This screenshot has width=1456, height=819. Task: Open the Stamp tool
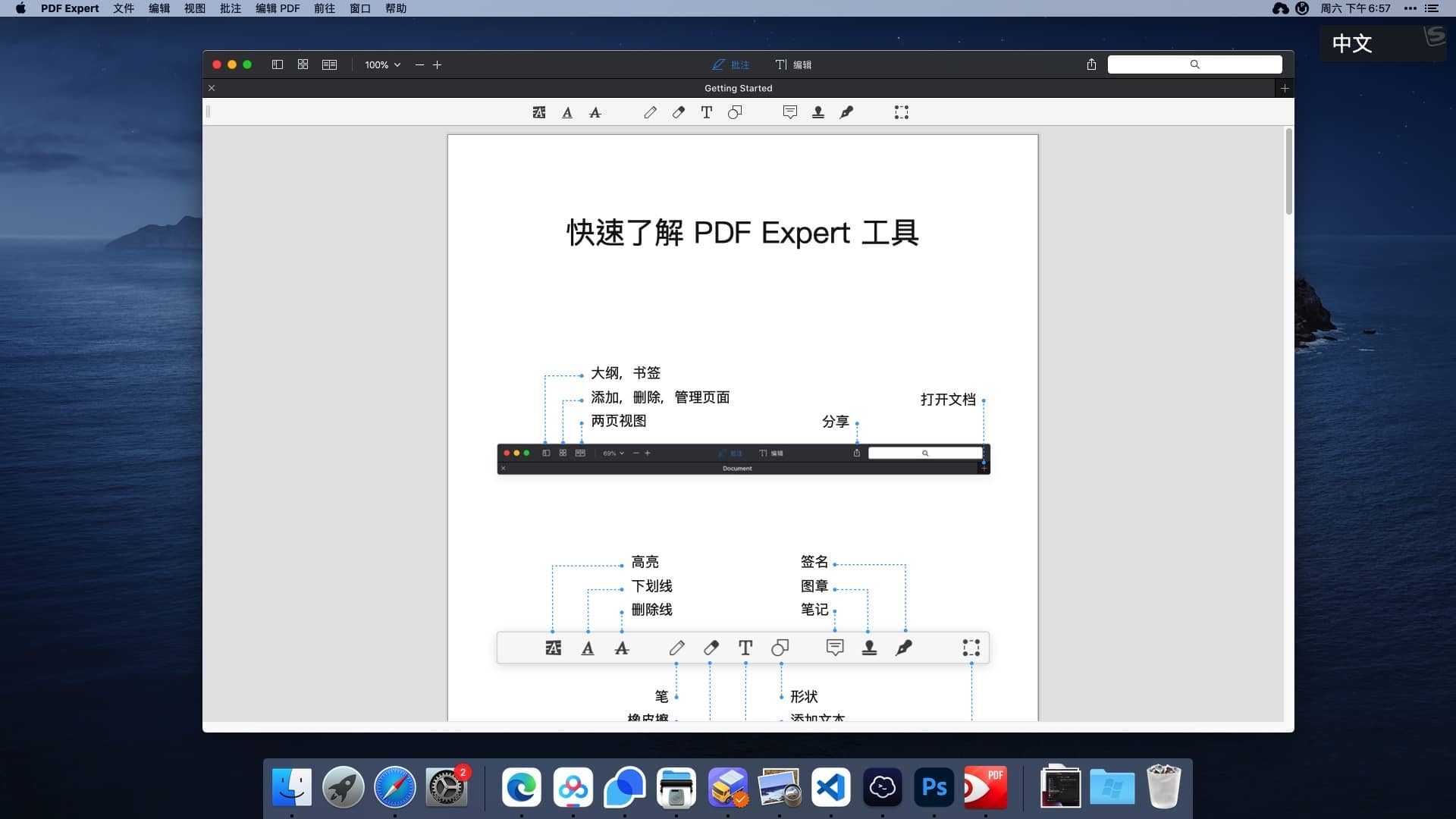[x=818, y=112]
